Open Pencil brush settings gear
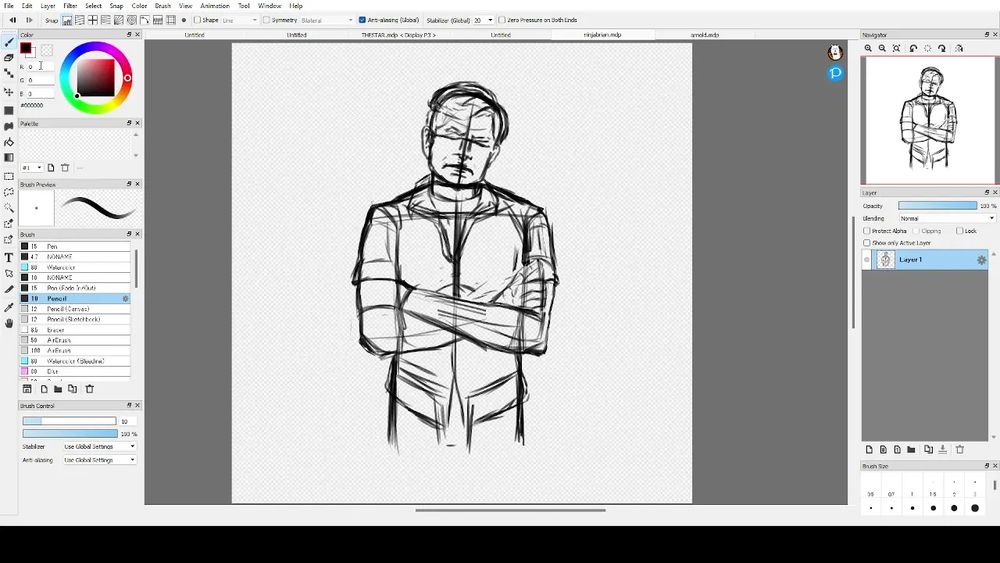The image size is (1000, 563). [x=126, y=298]
